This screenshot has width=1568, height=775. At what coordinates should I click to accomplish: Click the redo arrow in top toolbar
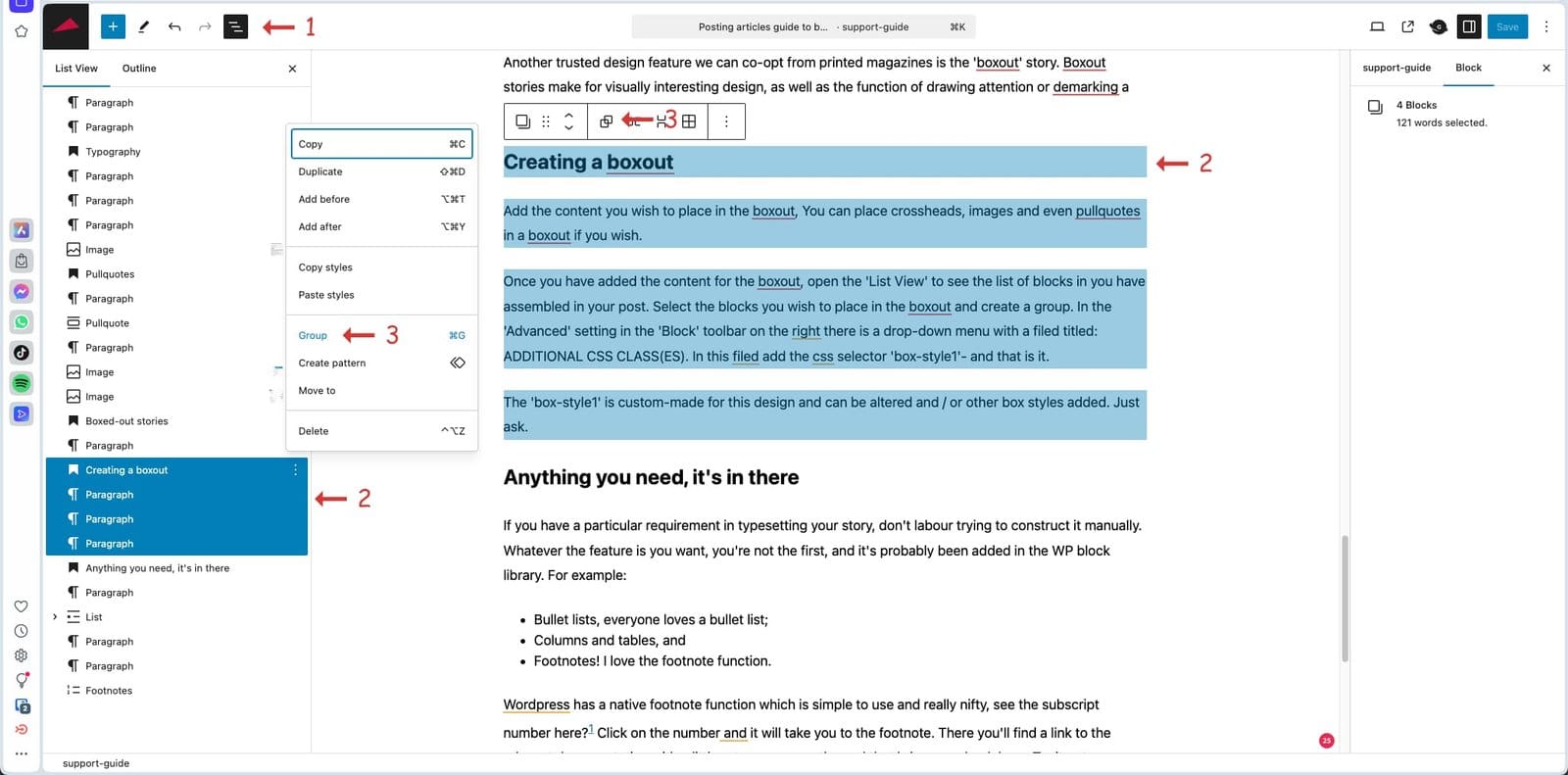click(205, 26)
